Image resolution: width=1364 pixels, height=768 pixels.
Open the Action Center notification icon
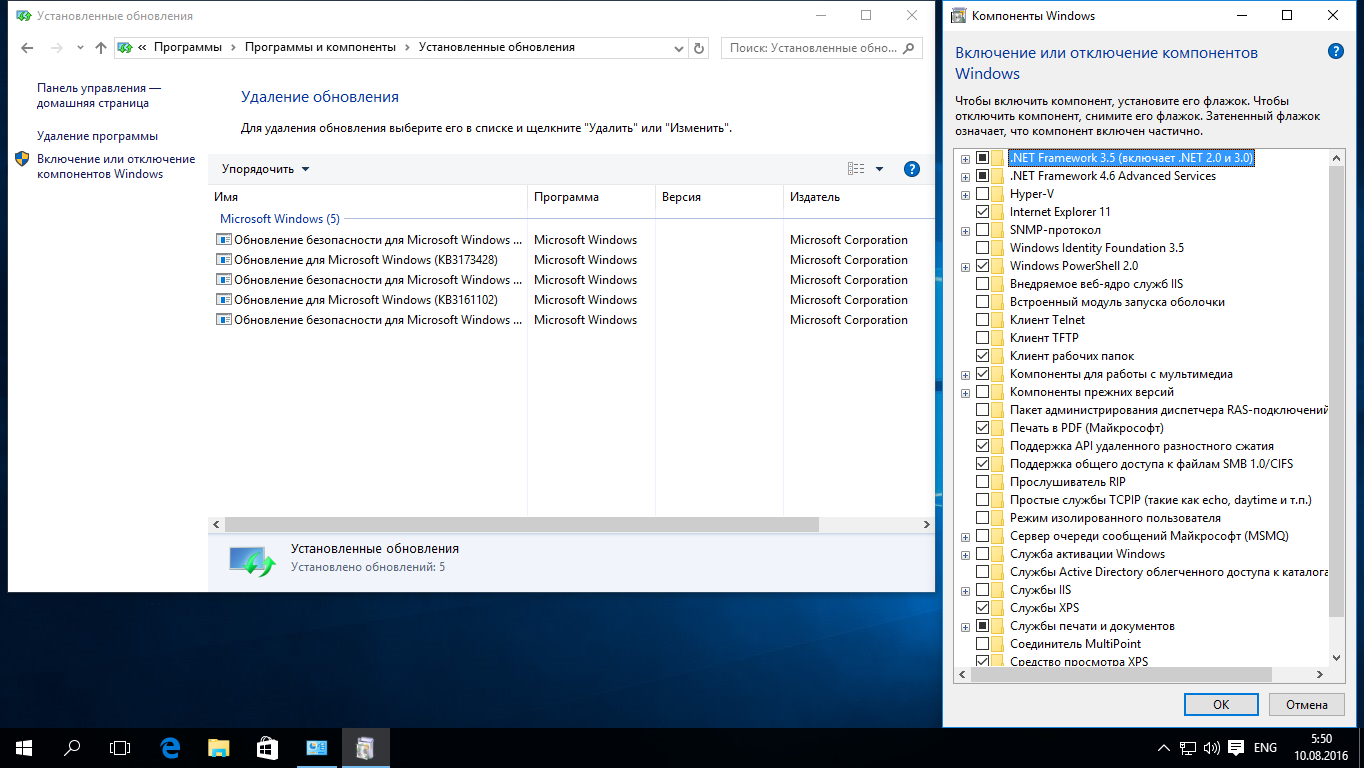[1236, 747]
